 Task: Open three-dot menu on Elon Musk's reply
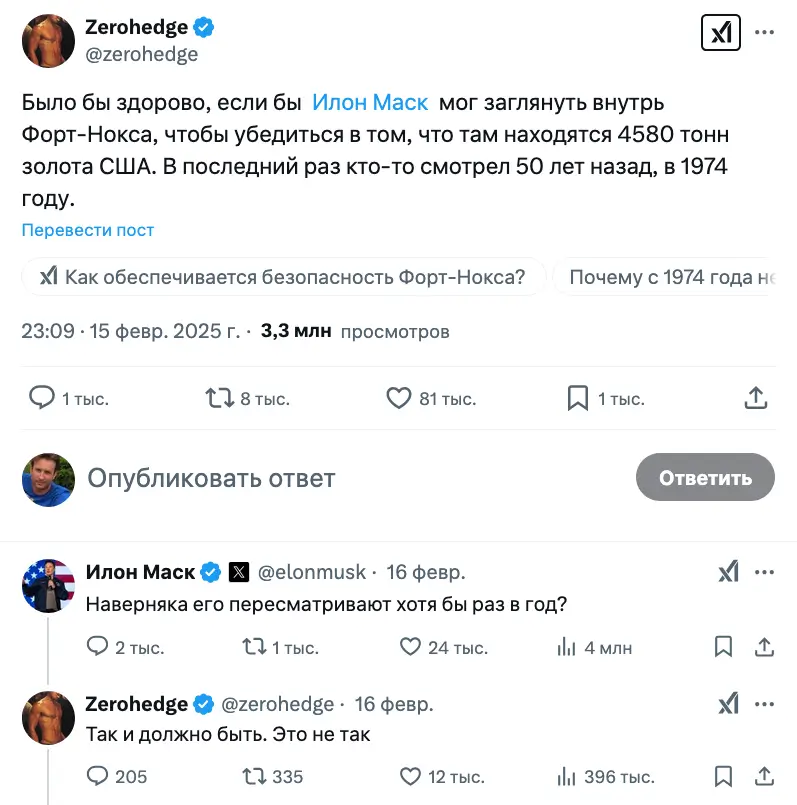[764, 573]
